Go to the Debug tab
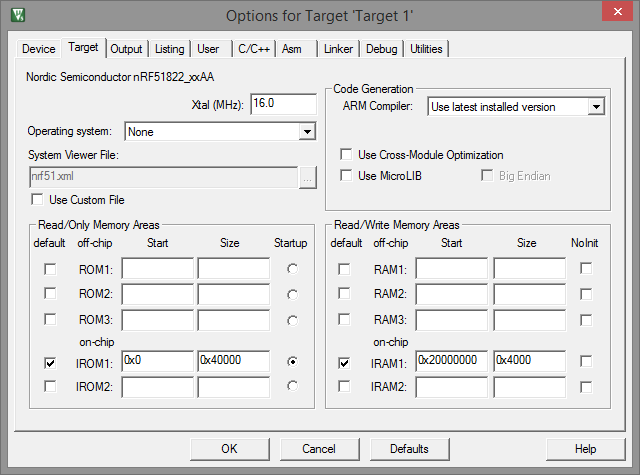This screenshot has width=640, height=475. (381, 48)
